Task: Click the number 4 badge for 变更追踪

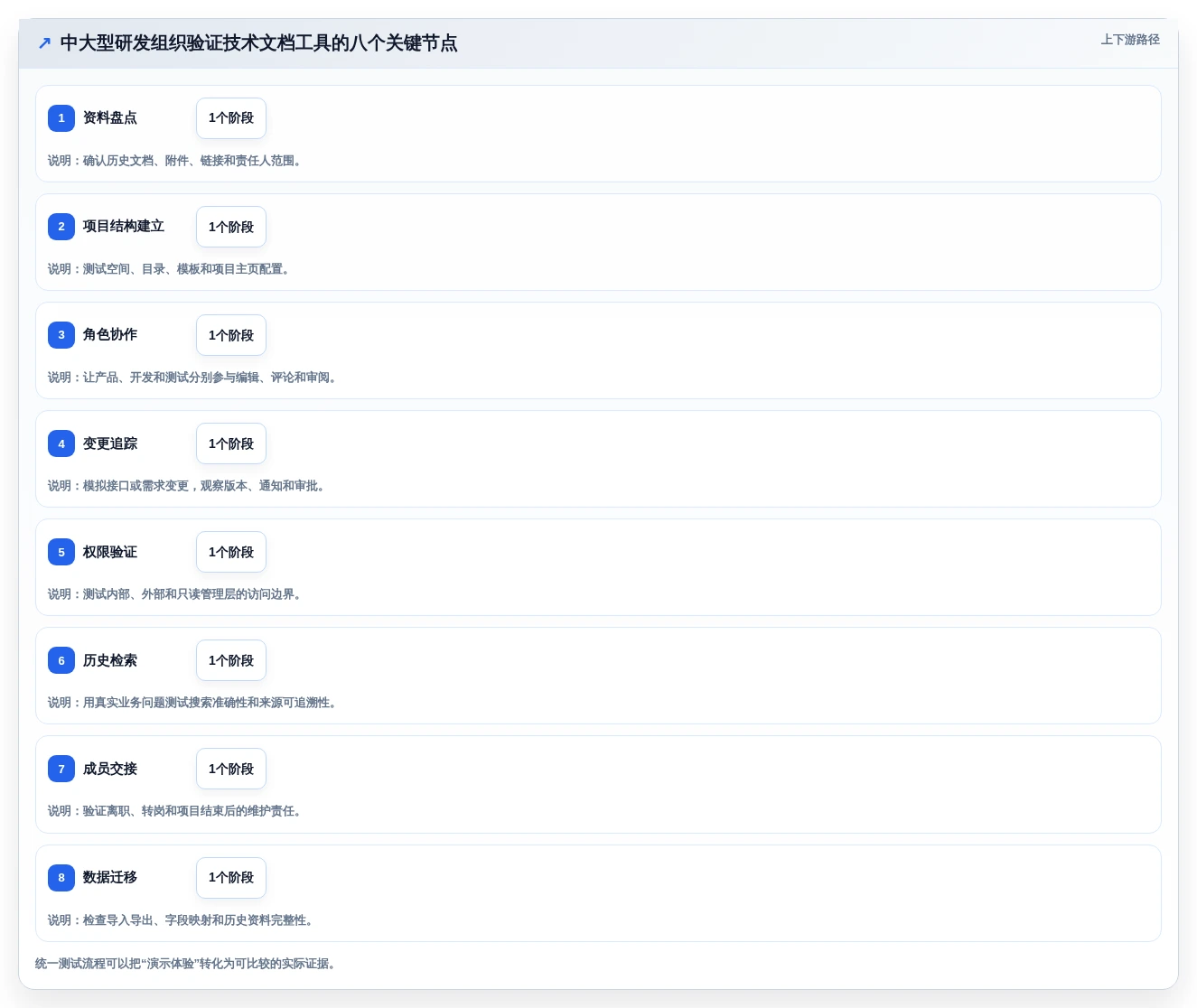Action: pyautogui.click(x=61, y=443)
